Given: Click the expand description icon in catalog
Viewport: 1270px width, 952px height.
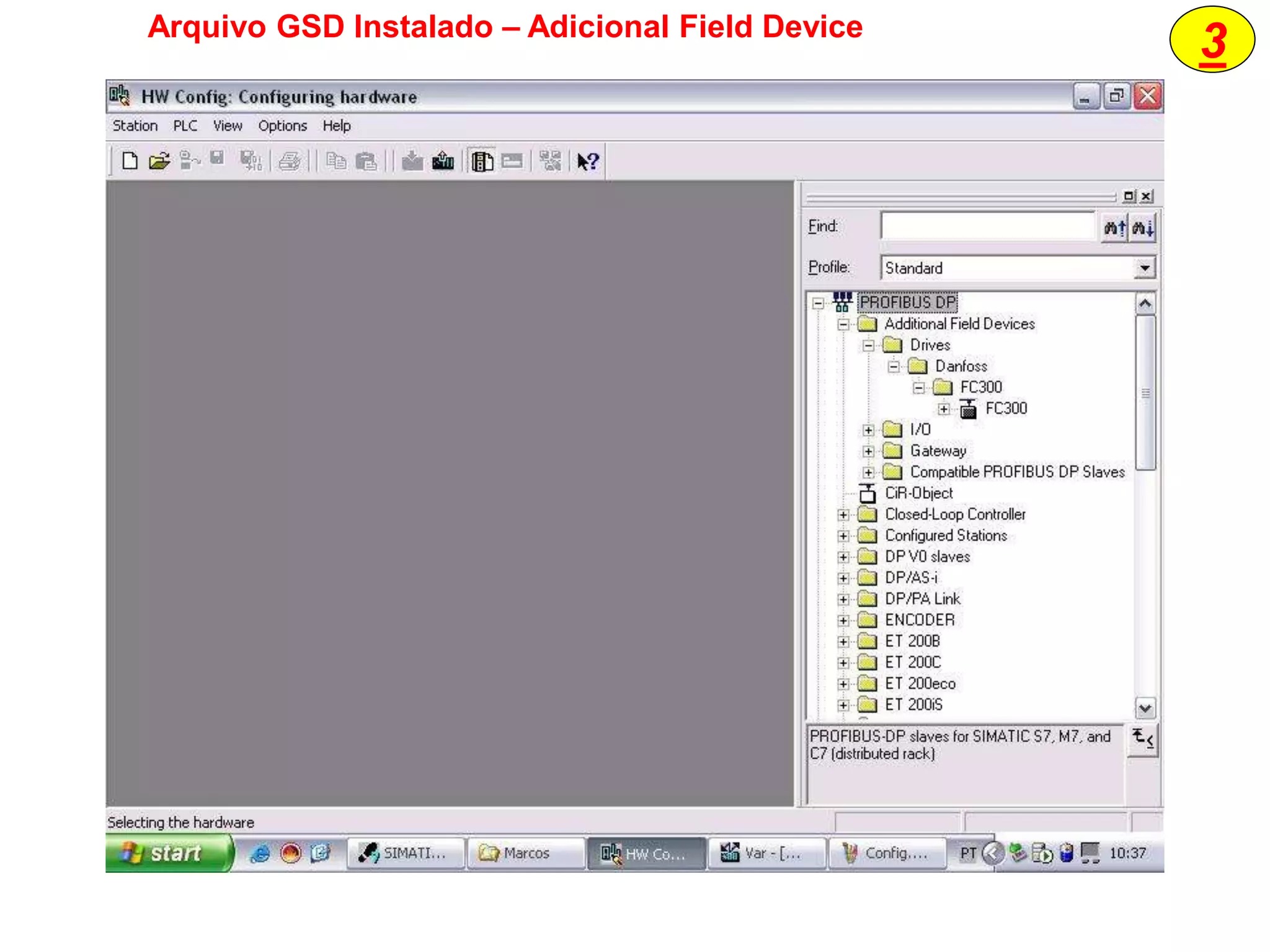Looking at the screenshot, I should click(1143, 739).
